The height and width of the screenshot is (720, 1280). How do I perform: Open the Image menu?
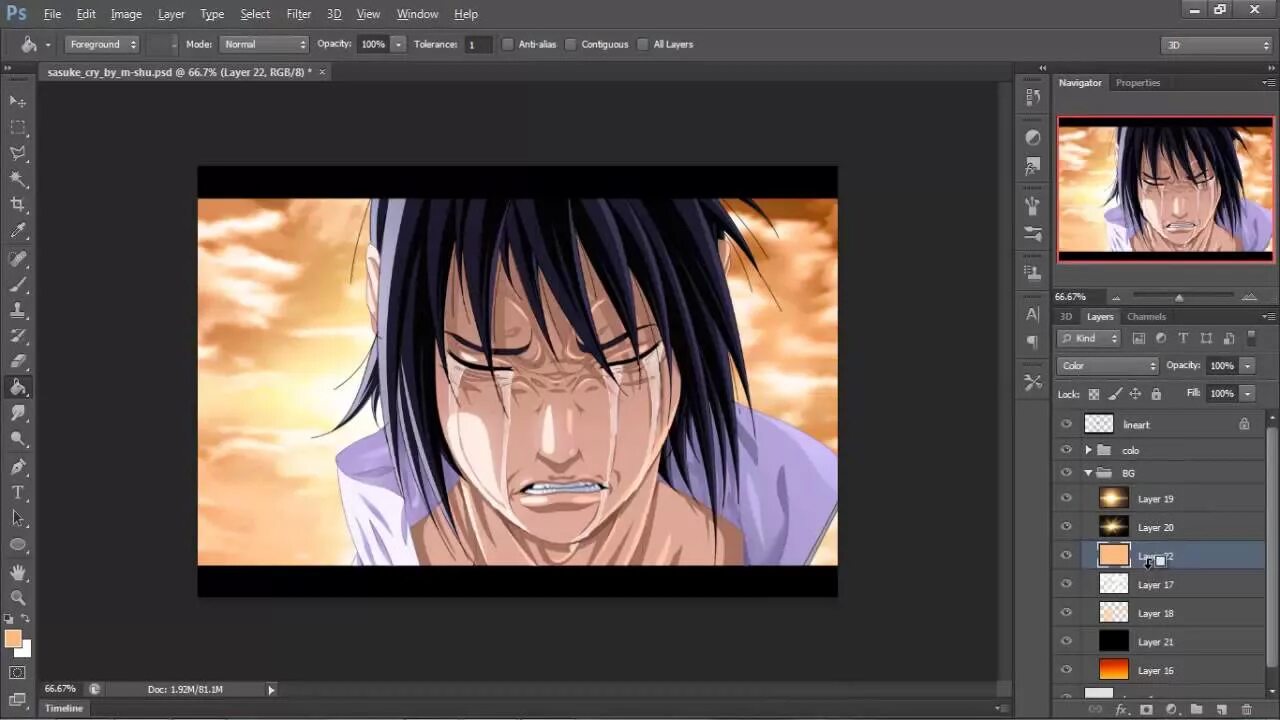(x=126, y=14)
